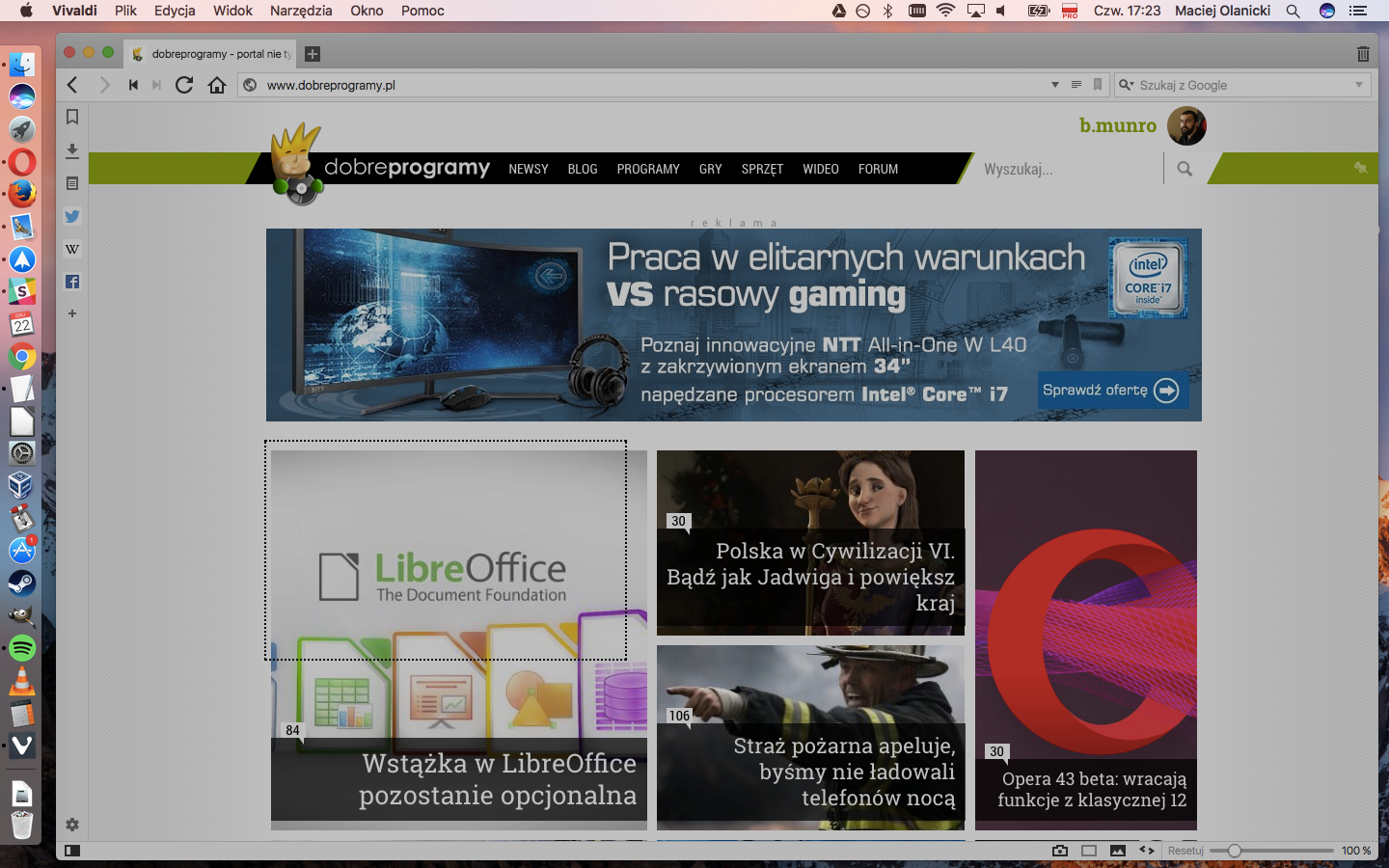The image size is (1389, 868).
Task: Open the Pomoc menu
Action: pyautogui.click(x=422, y=11)
